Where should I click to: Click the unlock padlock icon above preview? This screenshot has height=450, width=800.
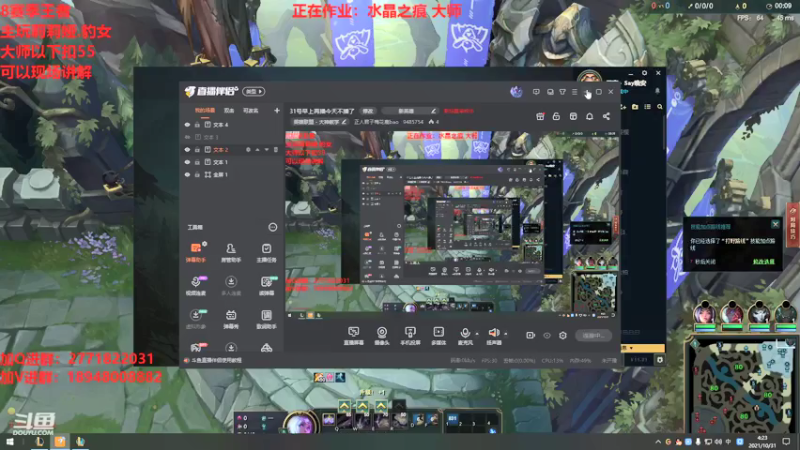(556, 117)
